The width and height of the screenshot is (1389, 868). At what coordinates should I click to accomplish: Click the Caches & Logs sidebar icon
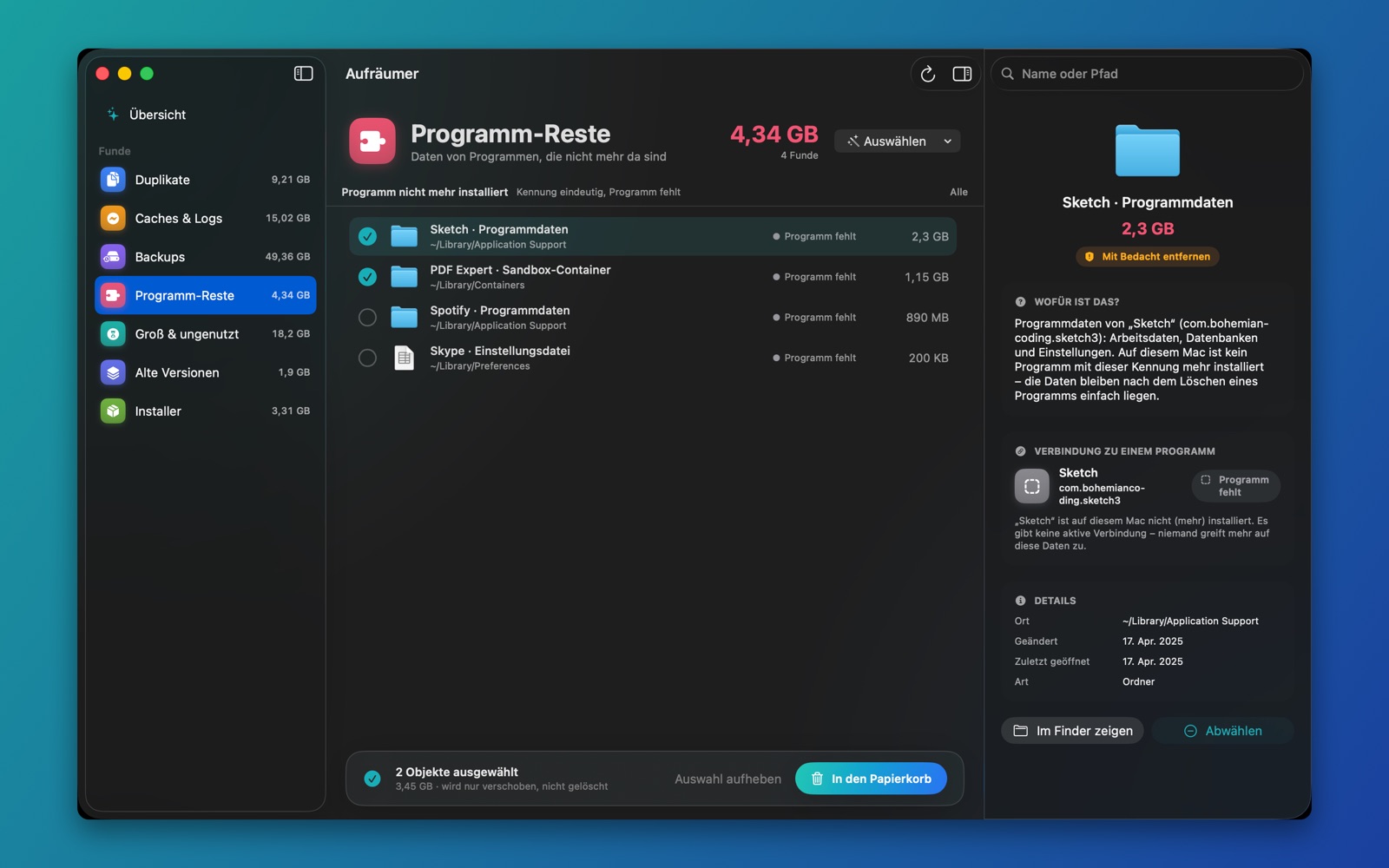click(113, 219)
